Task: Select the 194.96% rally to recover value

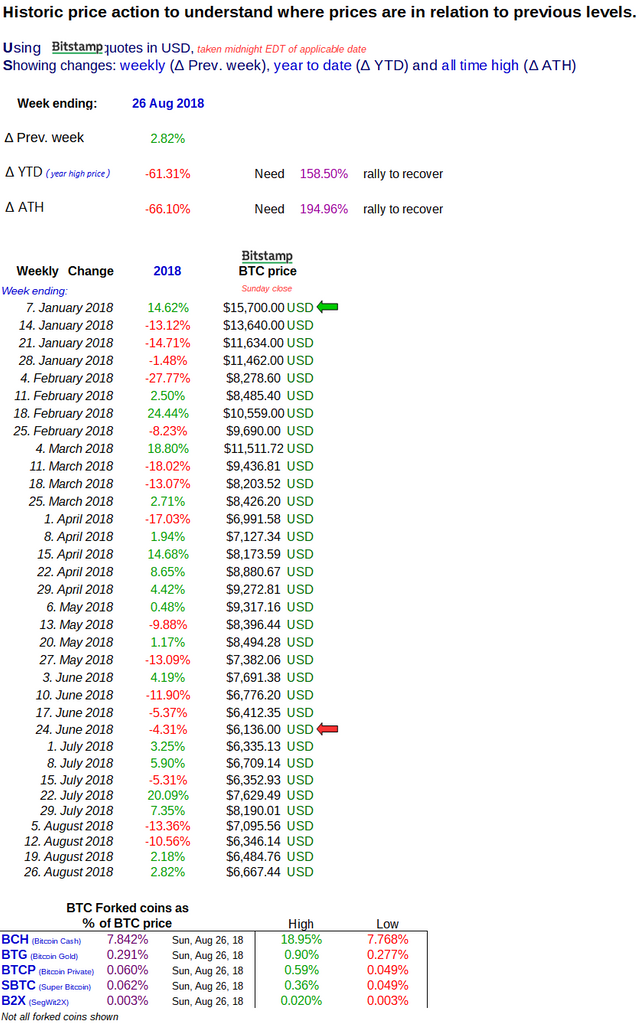Action: [324, 209]
